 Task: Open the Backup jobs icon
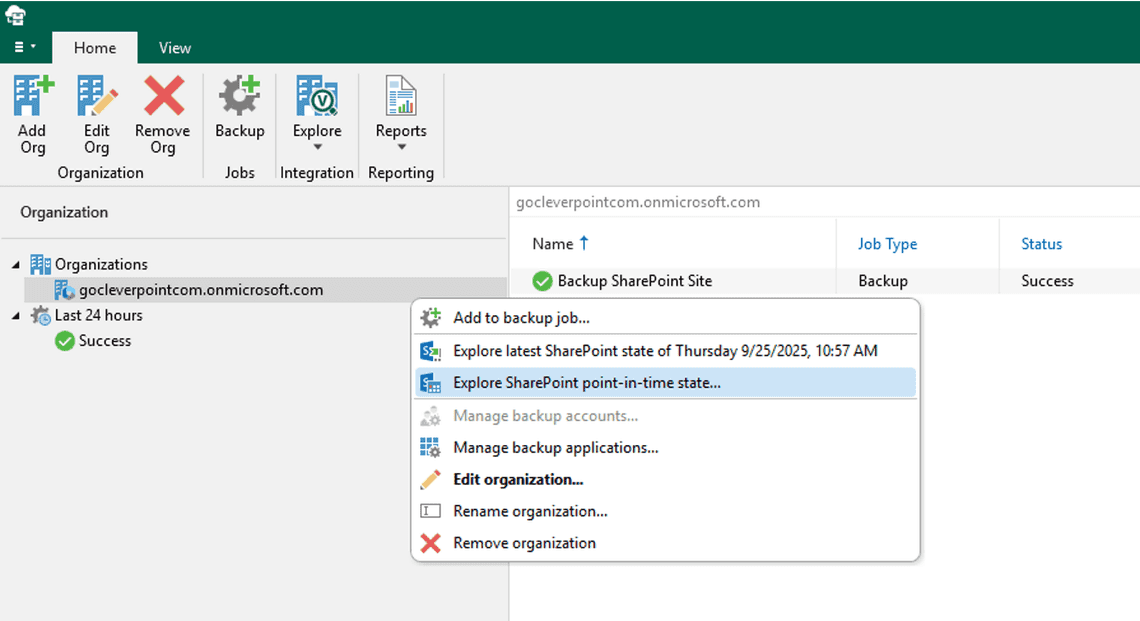(239, 100)
